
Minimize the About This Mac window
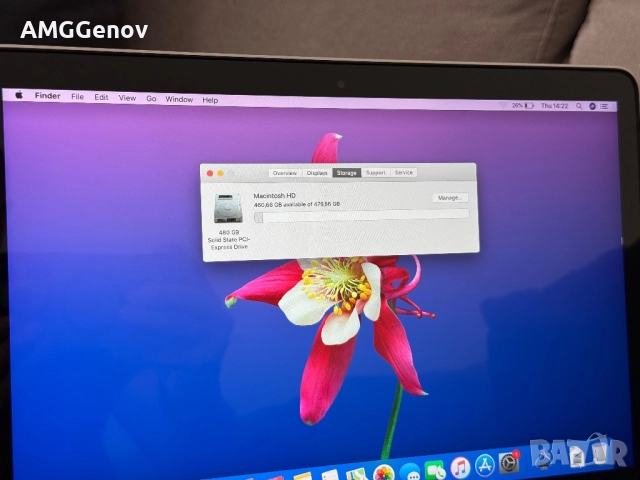pyautogui.click(x=220, y=173)
